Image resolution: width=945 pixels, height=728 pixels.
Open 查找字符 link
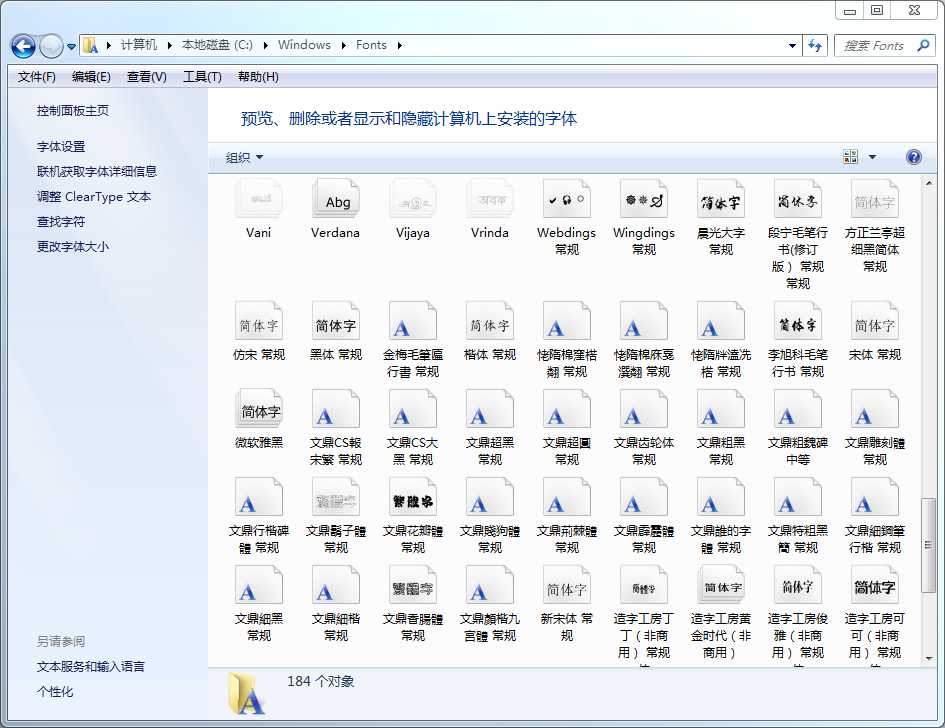(61, 222)
